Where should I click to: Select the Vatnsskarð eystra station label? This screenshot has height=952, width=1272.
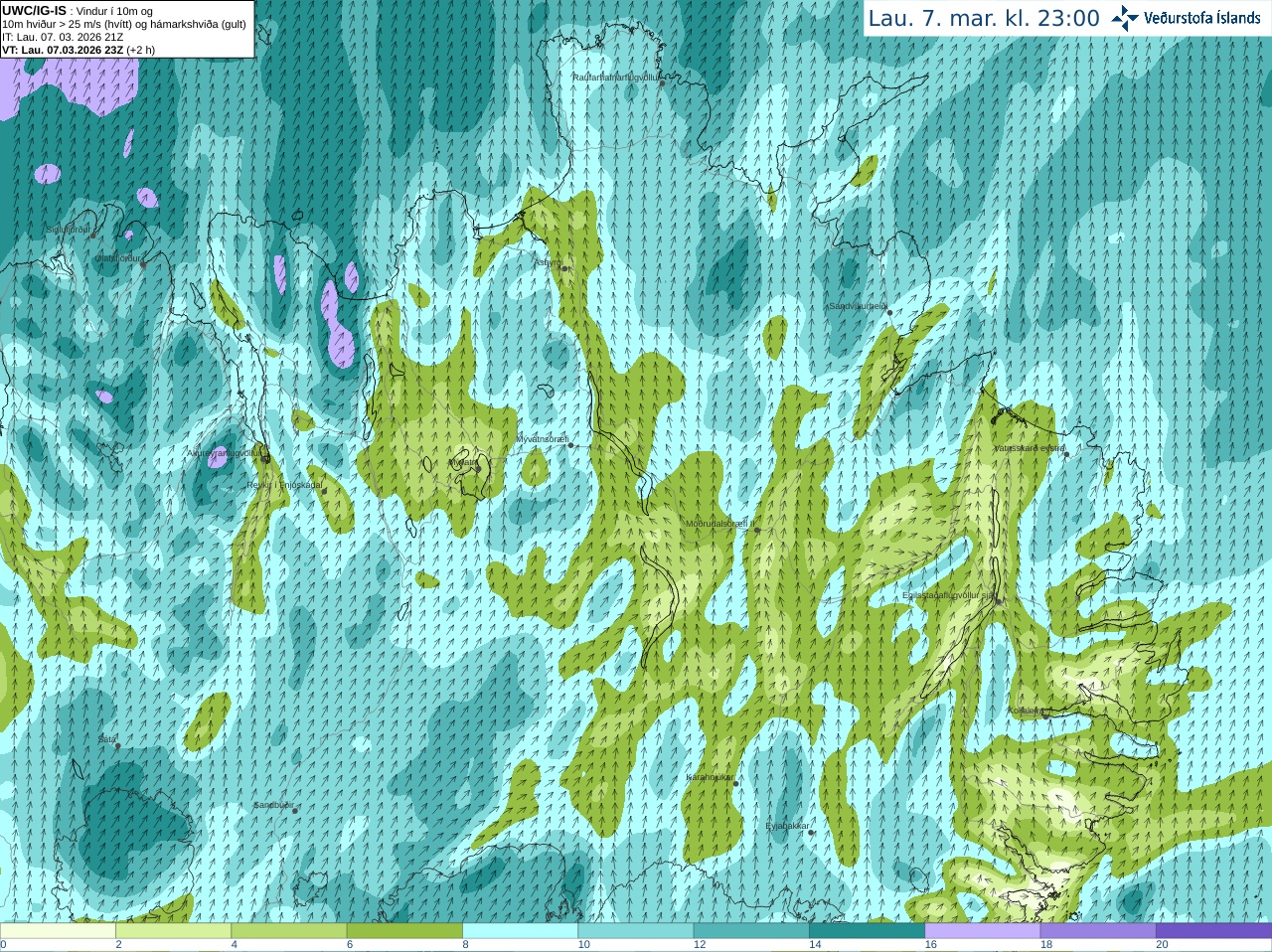pos(1030,448)
